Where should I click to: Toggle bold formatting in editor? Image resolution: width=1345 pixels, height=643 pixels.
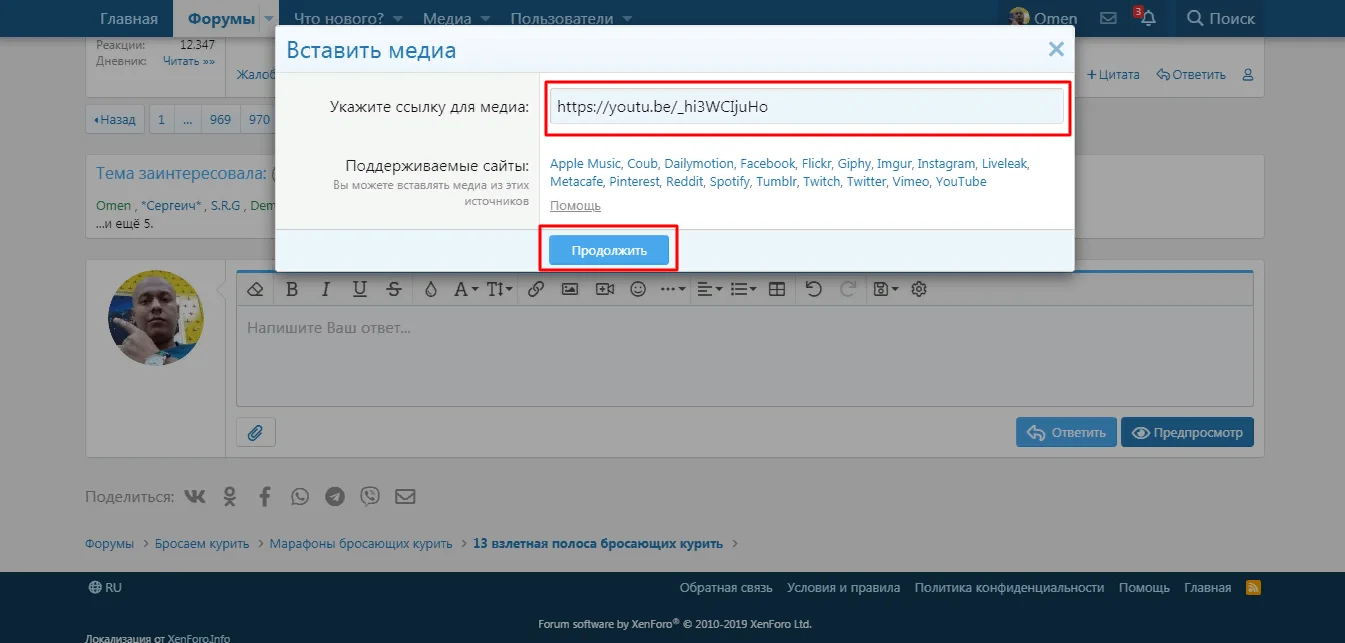pyautogui.click(x=292, y=289)
